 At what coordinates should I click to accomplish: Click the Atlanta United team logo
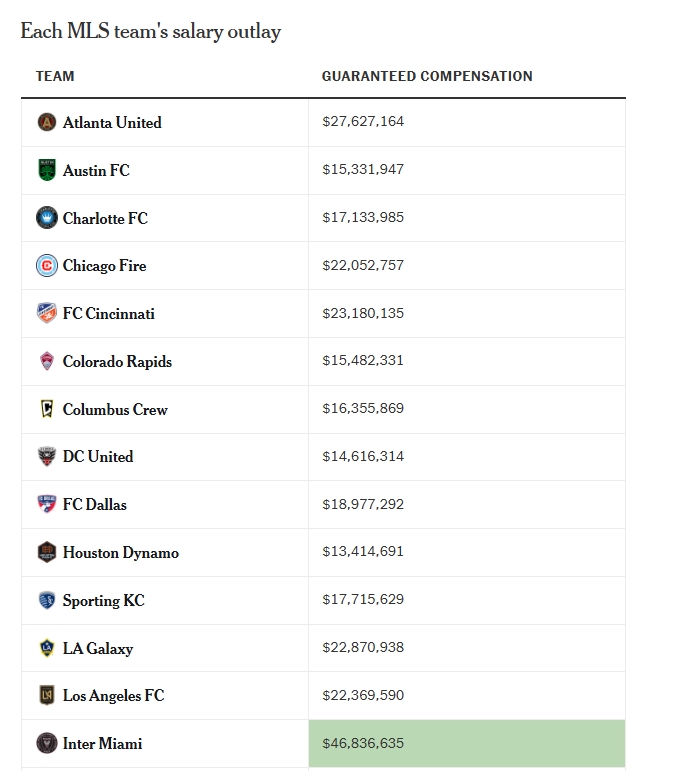[46, 122]
